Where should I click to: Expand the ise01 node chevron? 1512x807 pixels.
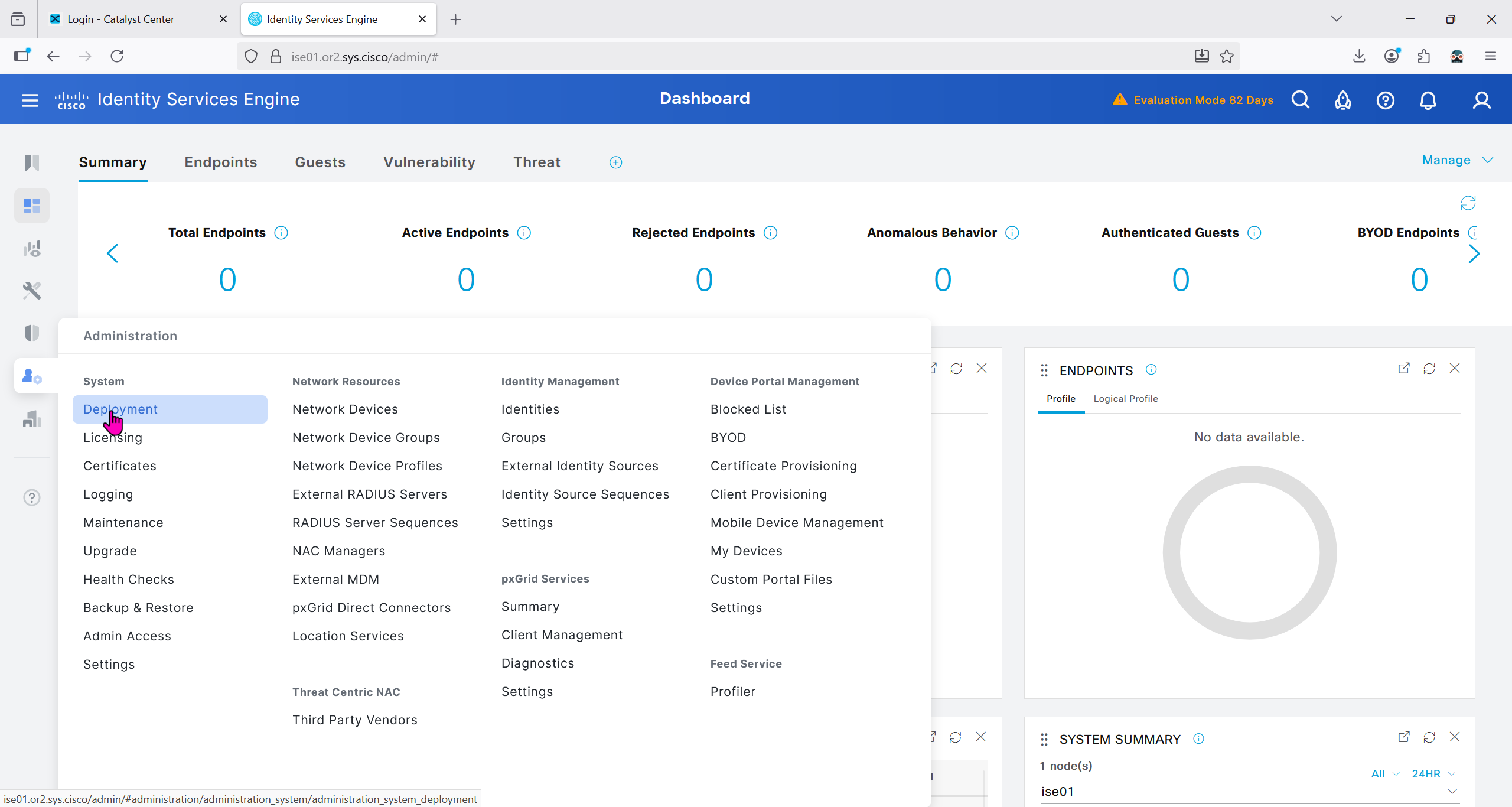[1452, 791]
